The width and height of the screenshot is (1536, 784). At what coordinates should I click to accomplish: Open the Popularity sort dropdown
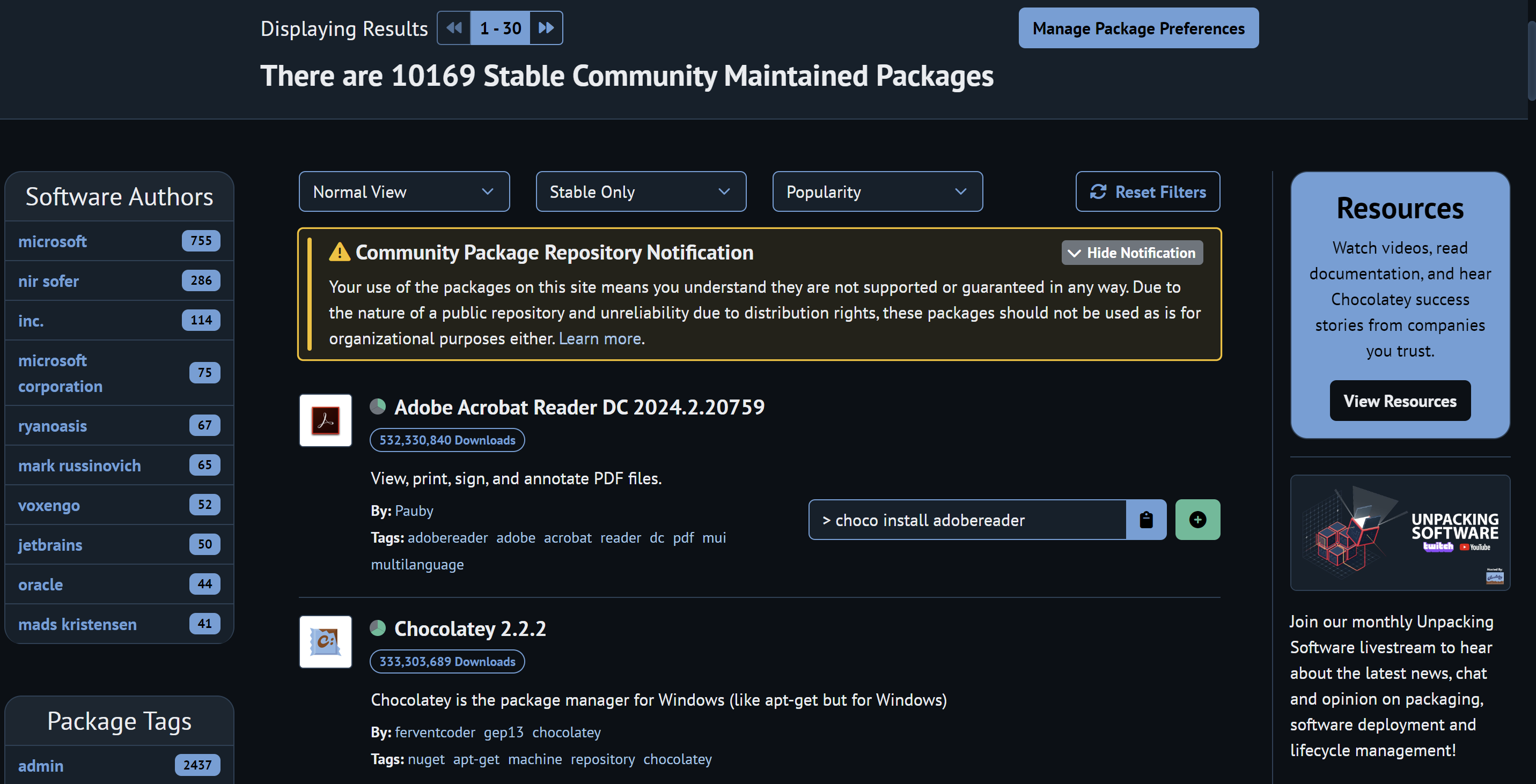pos(877,192)
